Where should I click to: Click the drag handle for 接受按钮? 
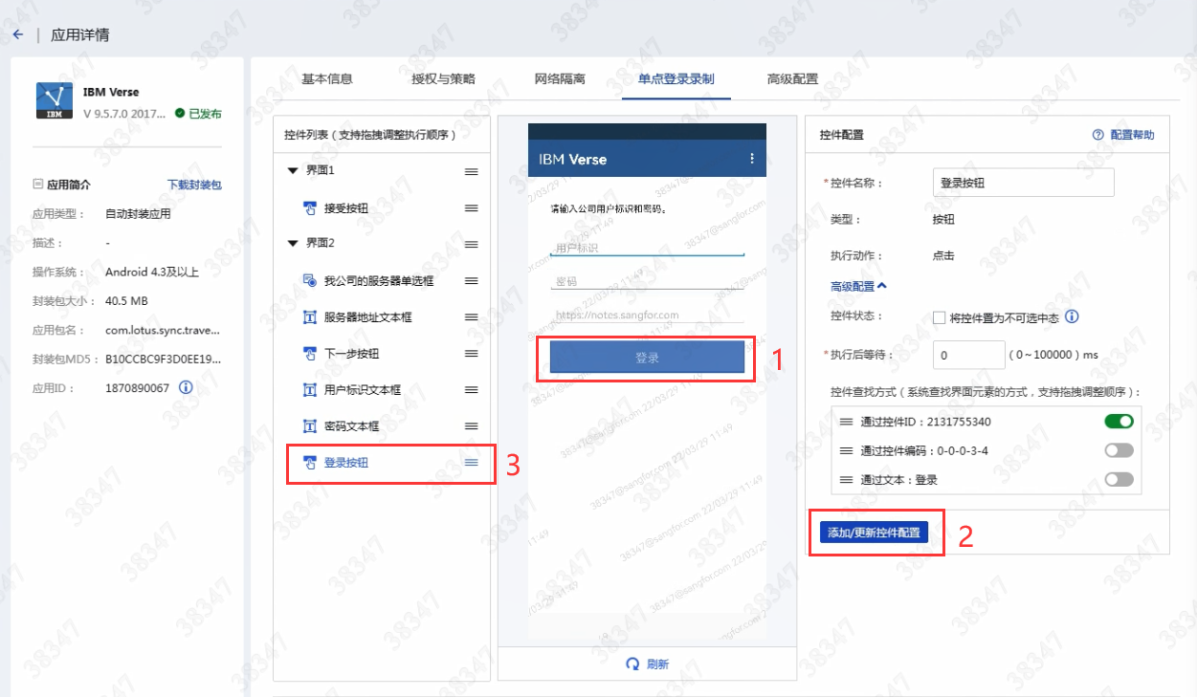471,208
